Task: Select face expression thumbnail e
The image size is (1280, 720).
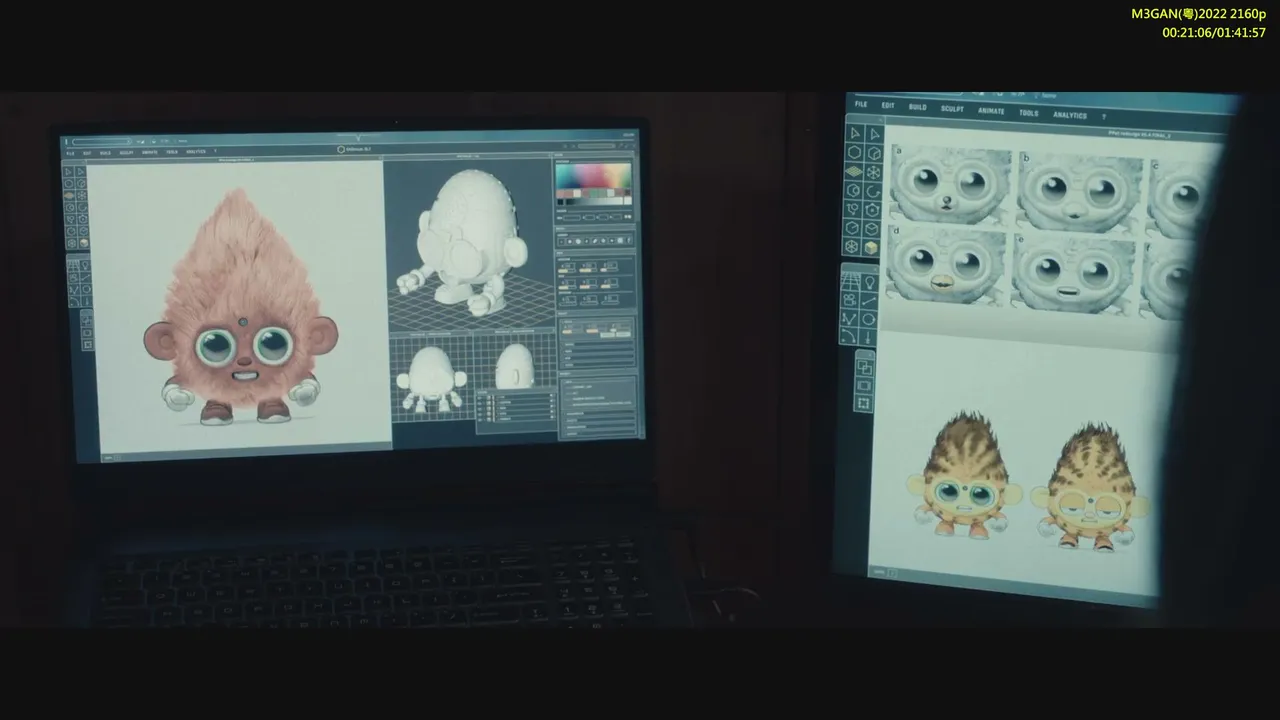Action: click(x=1073, y=274)
